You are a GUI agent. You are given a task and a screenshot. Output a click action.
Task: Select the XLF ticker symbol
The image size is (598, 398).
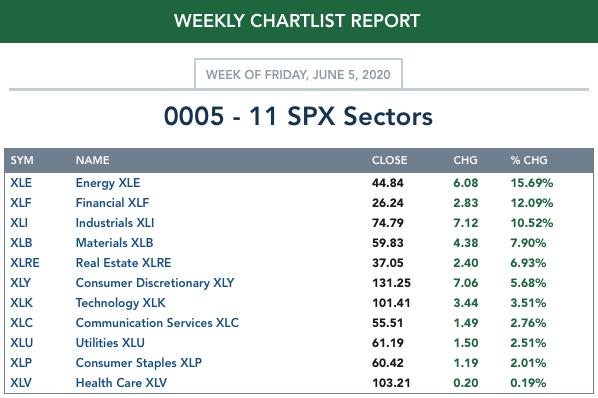point(21,203)
